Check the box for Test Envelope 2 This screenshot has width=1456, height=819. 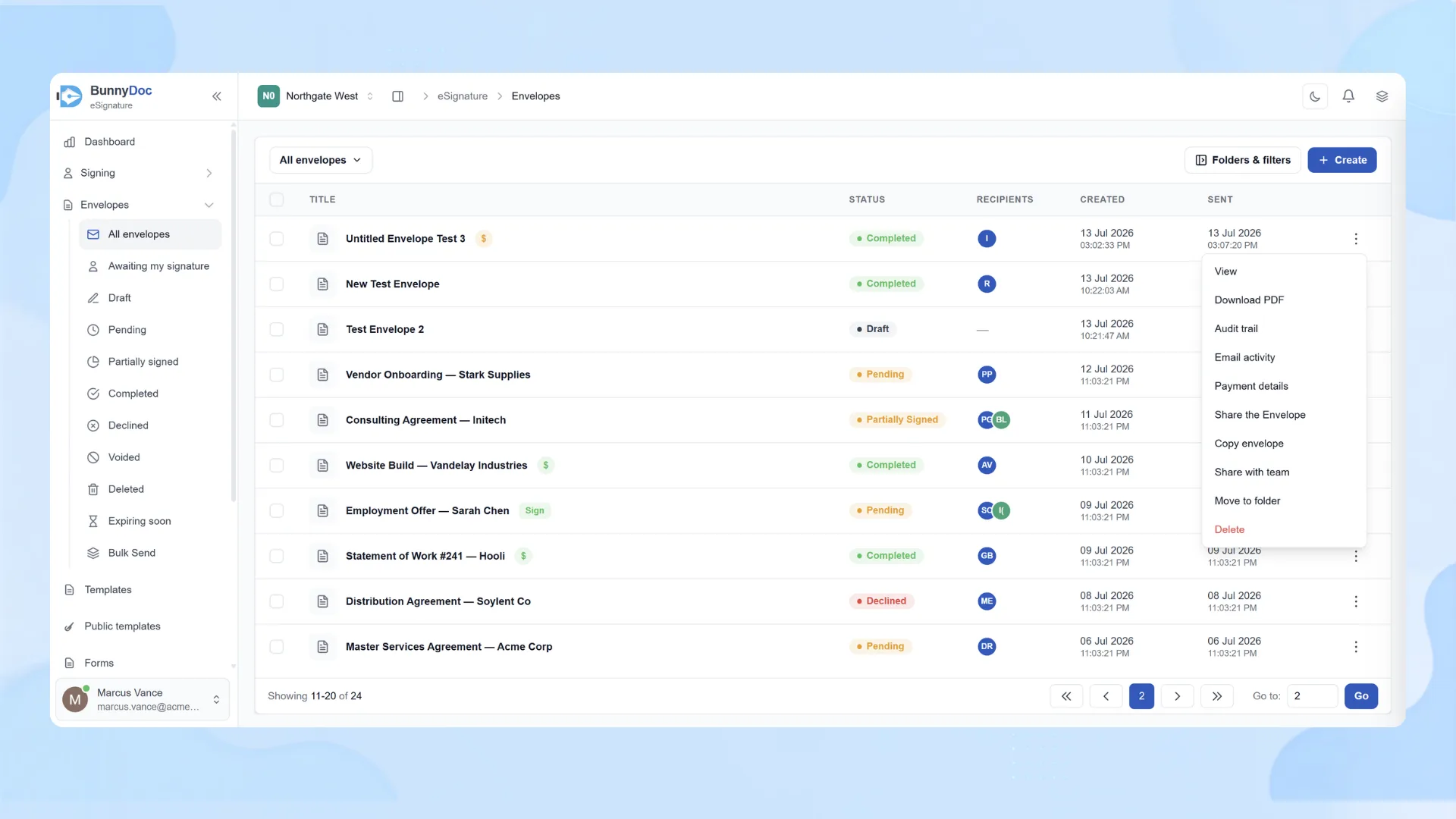(277, 329)
